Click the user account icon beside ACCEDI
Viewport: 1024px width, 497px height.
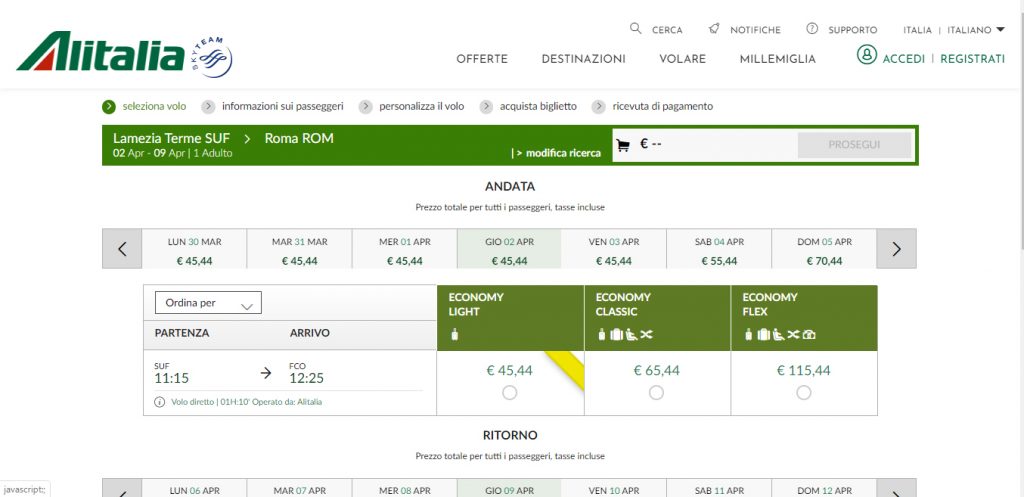(866, 57)
